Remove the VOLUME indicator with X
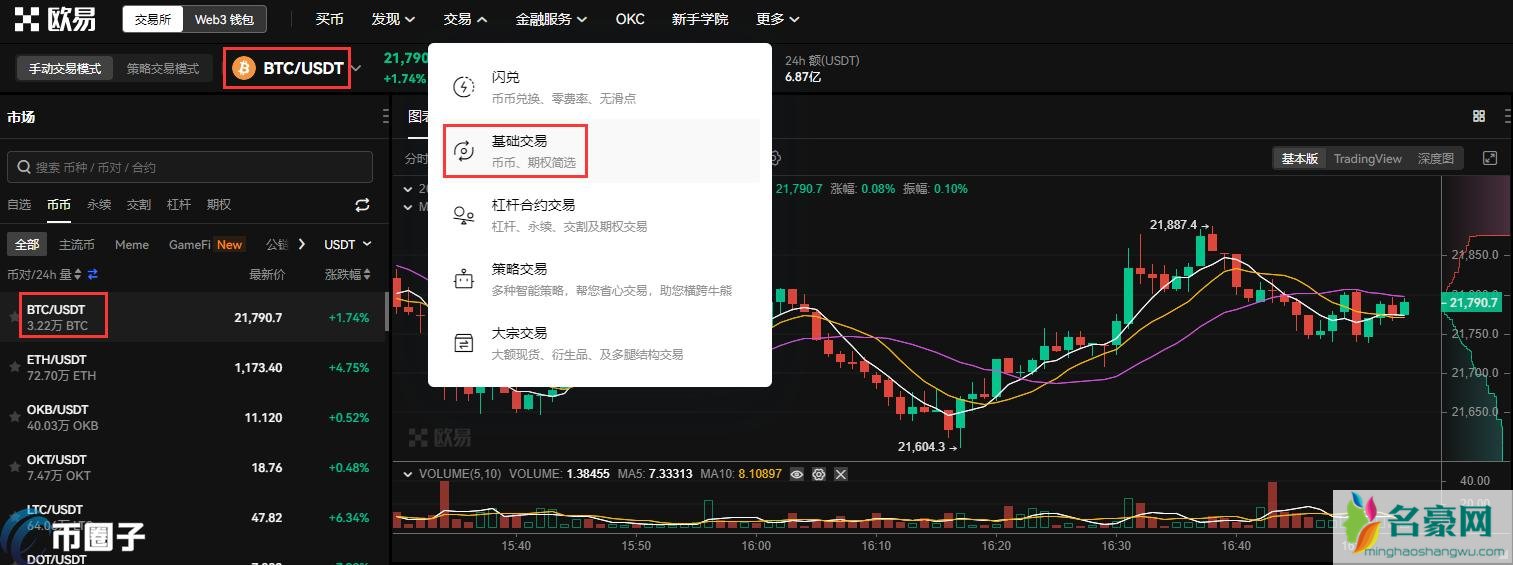Viewport: 1513px width, 565px height. (841, 474)
